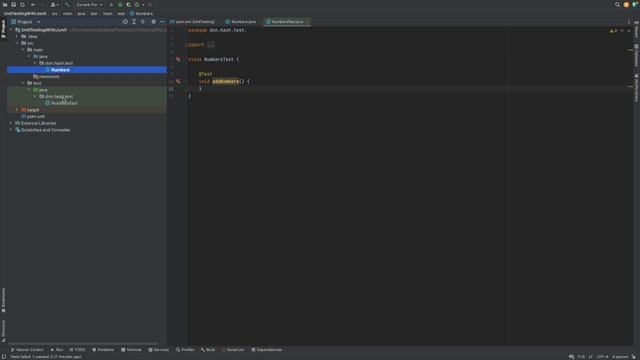Screen dimensions: 640x360
Task: Click the Open file icon in toolbar
Action: click(5, 4)
